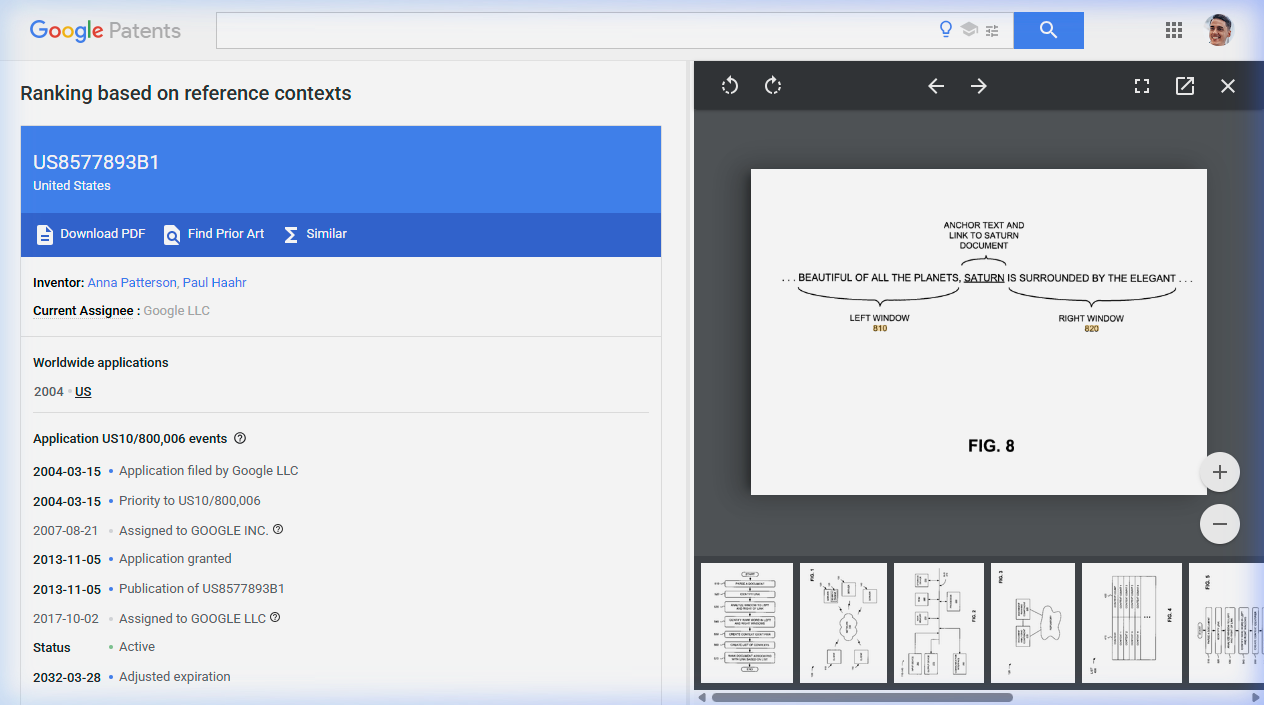This screenshot has width=1264, height=705.
Task: Select the FIG. 1 thumbnail
Action: click(x=843, y=623)
